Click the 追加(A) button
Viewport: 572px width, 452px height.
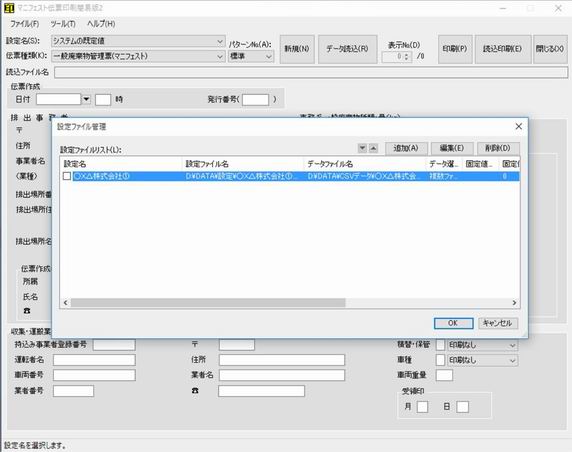[x=406, y=148]
